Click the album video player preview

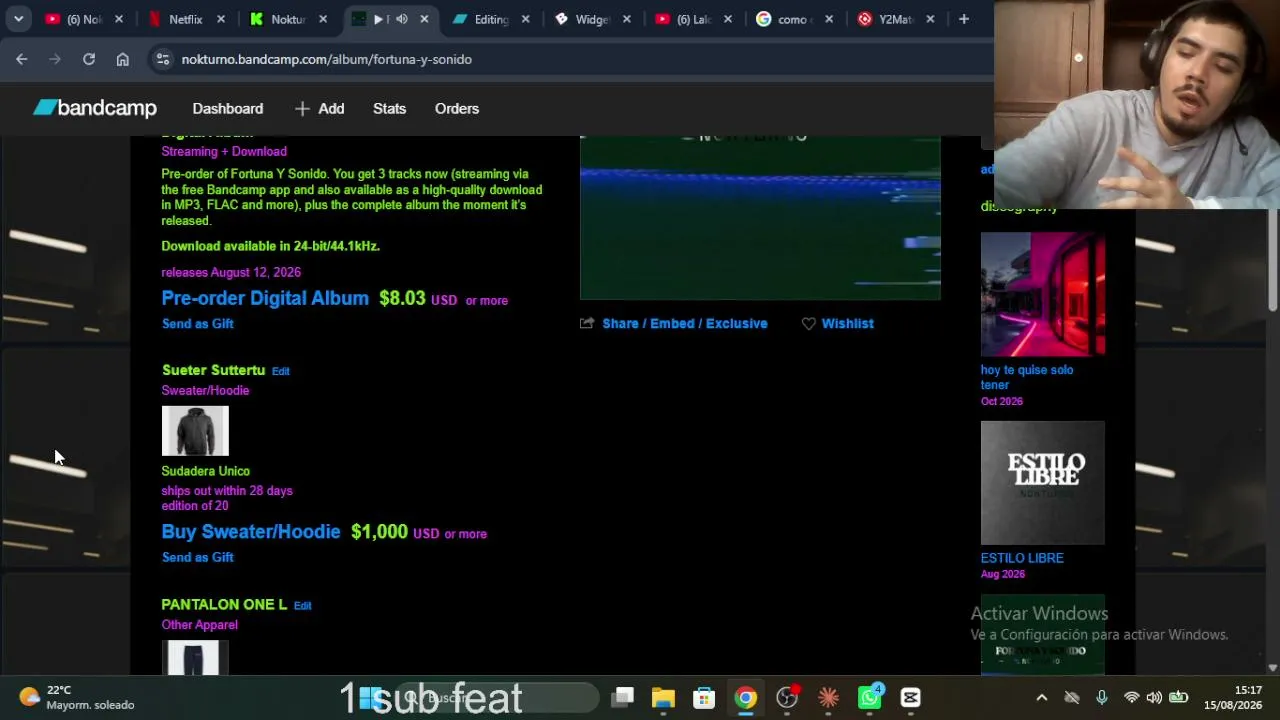(760, 217)
